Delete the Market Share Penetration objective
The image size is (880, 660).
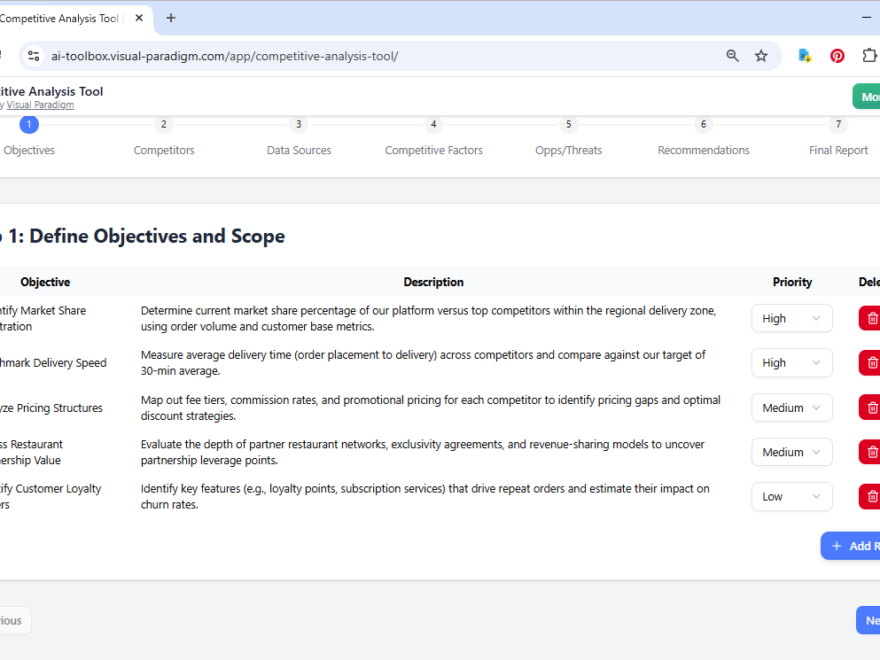869,317
